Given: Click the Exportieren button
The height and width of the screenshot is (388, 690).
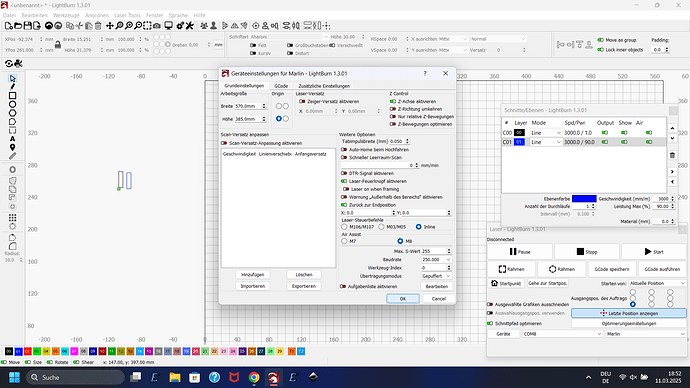Looking at the screenshot, I should (x=304, y=286).
